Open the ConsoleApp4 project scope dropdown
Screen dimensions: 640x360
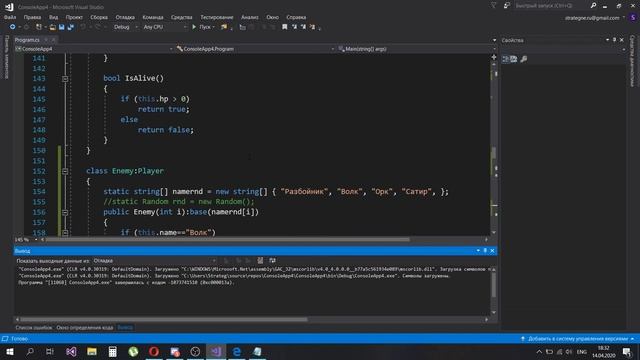click(94, 49)
